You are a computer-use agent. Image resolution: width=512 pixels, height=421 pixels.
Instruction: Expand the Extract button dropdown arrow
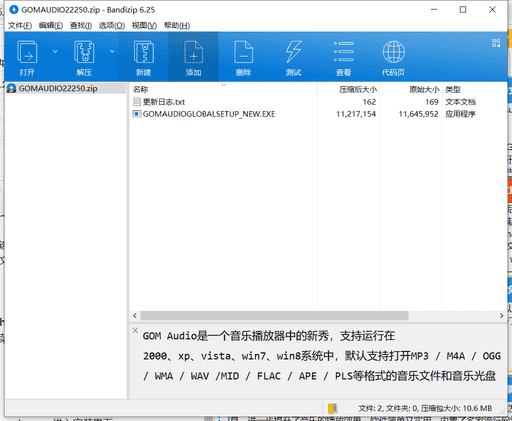tap(112, 51)
